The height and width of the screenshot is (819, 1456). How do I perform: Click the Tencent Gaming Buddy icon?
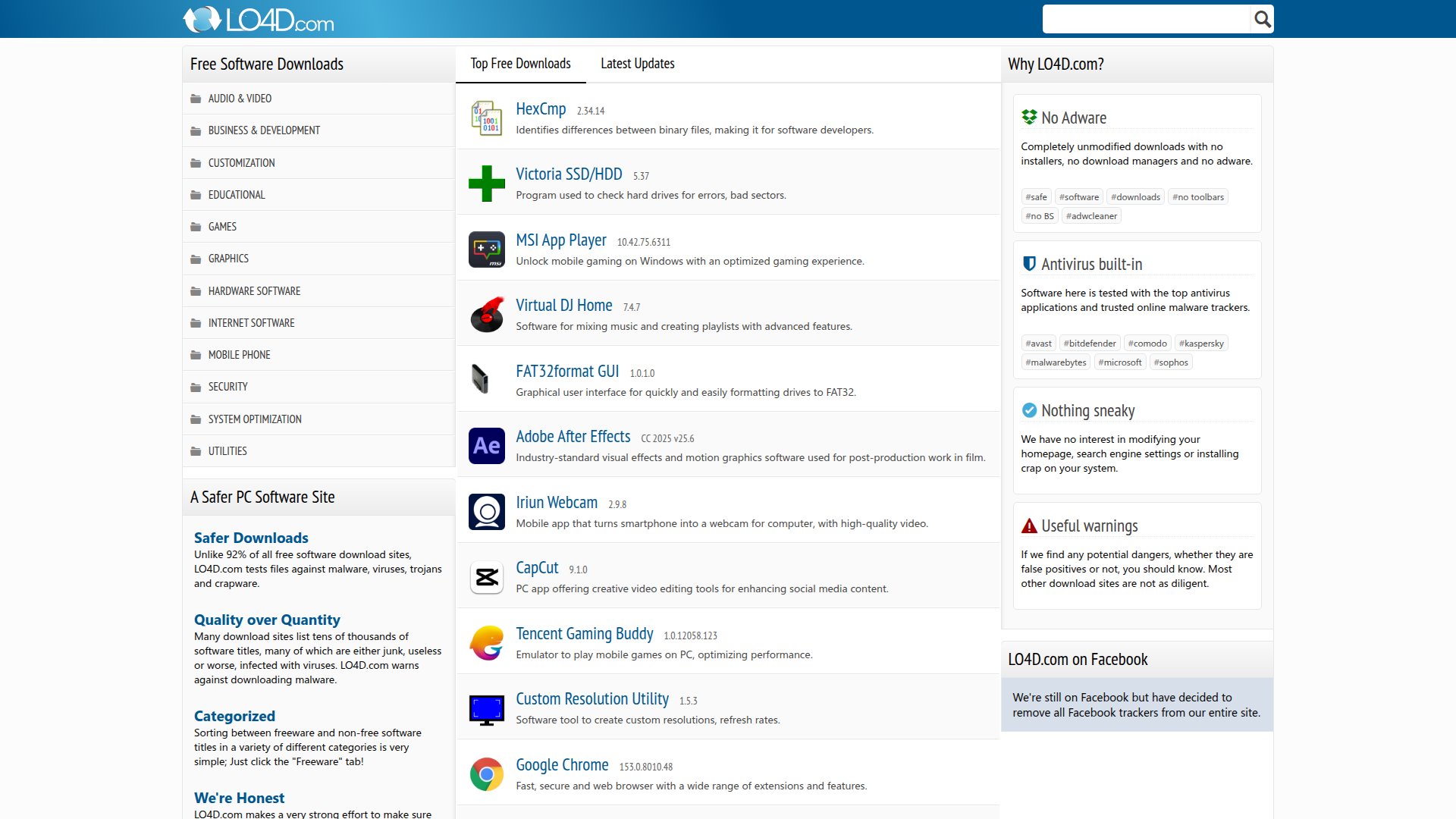(487, 642)
